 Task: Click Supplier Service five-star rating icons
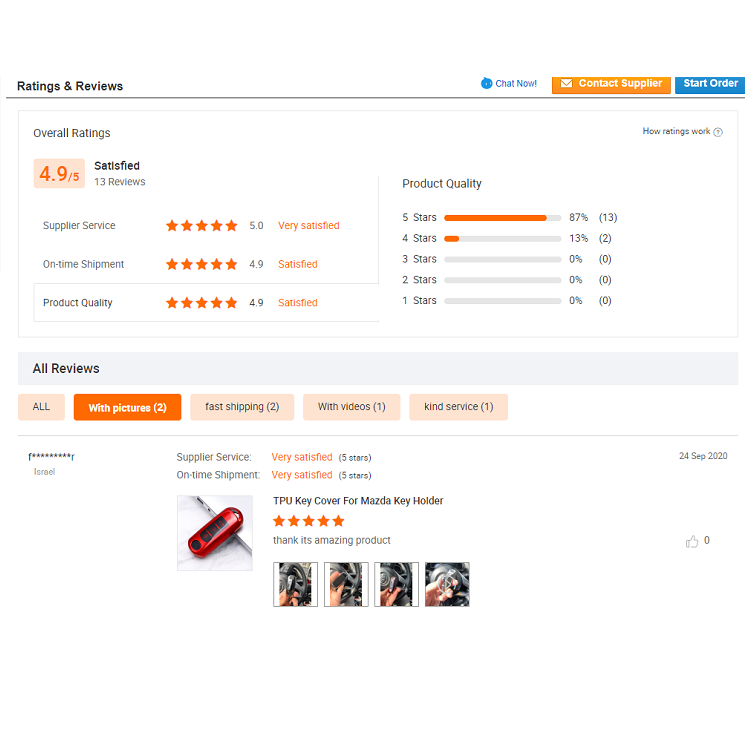pos(201,225)
